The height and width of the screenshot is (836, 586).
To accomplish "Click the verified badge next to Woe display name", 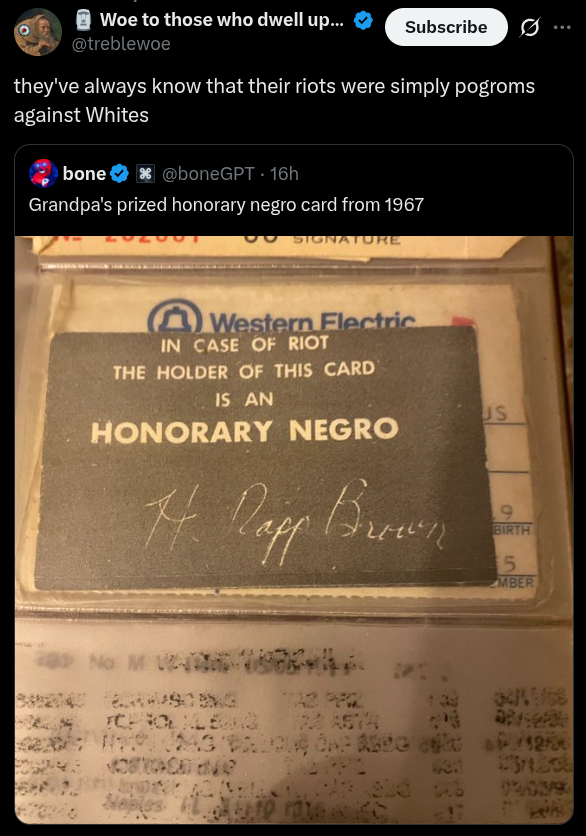I will tap(363, 20).
